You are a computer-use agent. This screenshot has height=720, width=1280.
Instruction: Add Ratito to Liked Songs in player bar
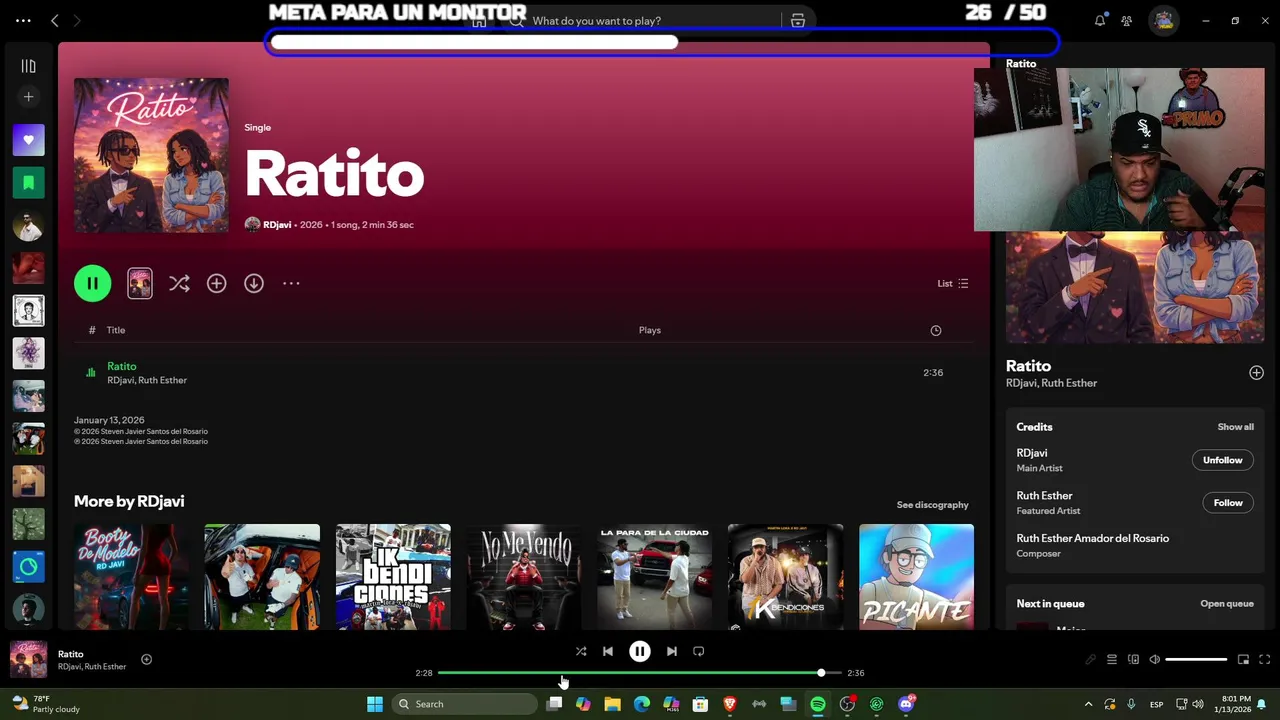coord(146,659)
